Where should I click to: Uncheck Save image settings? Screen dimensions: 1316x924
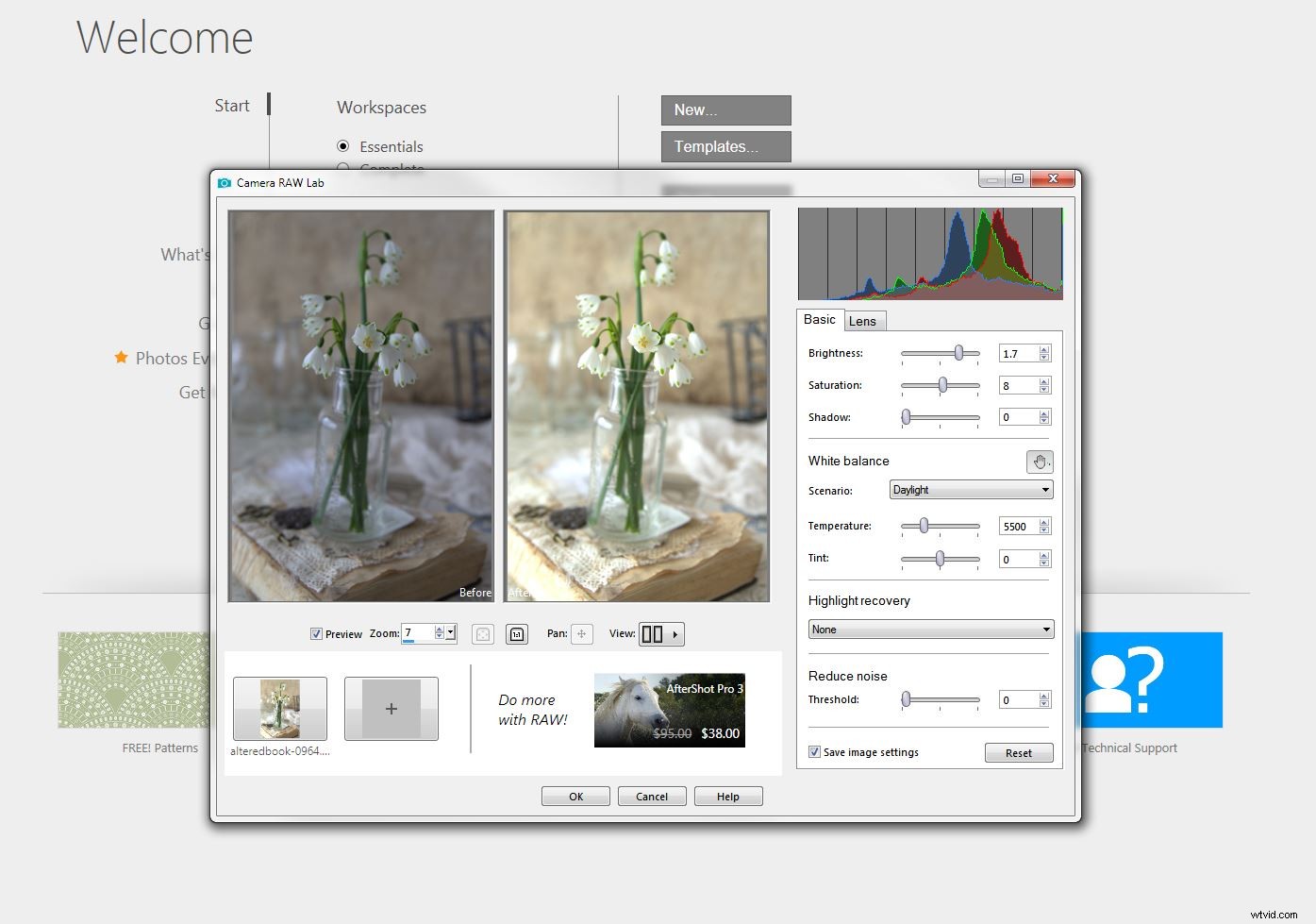[813, 751]
